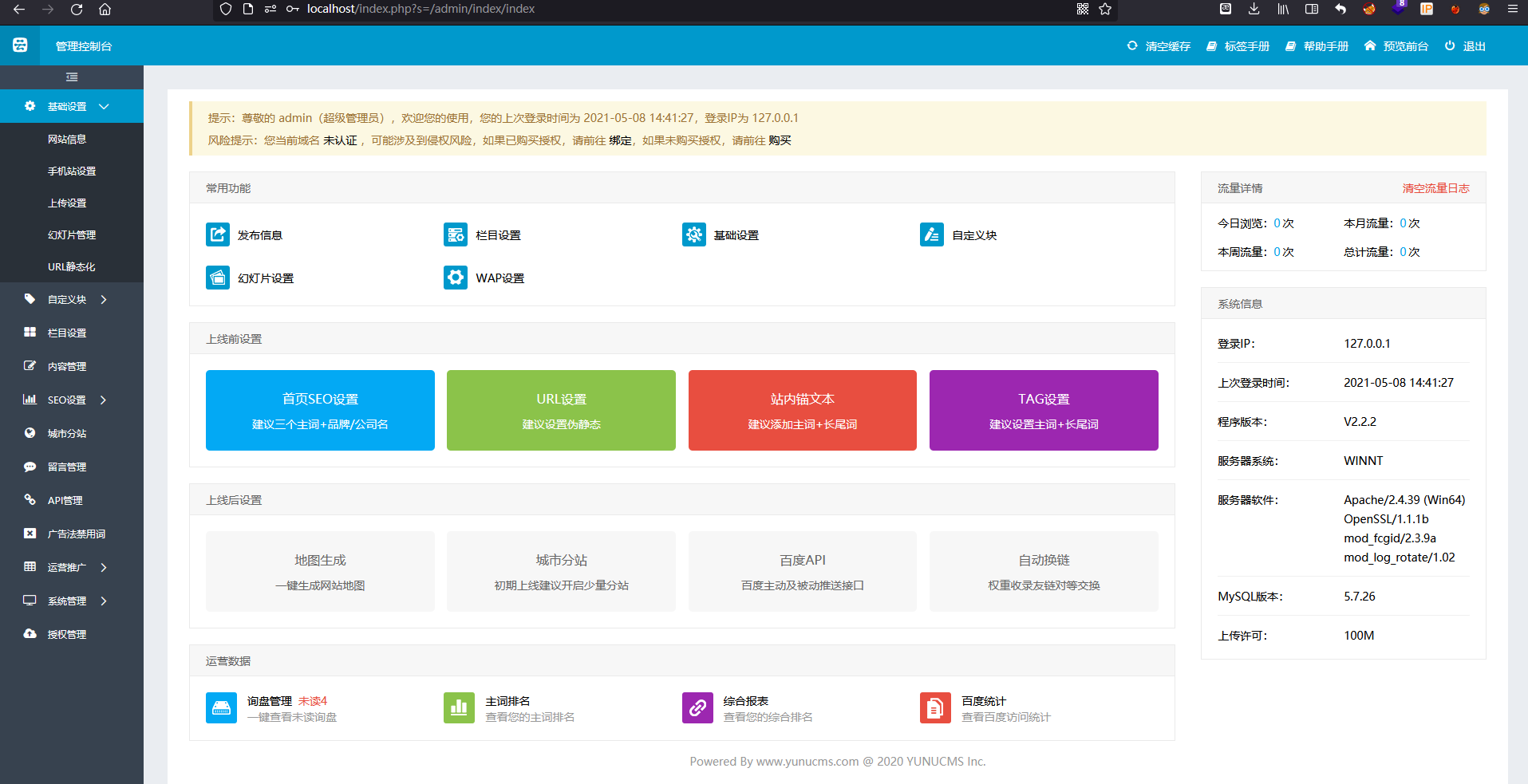
Task: Click the 主词排名 chart icon
Action: pos(459,707)
